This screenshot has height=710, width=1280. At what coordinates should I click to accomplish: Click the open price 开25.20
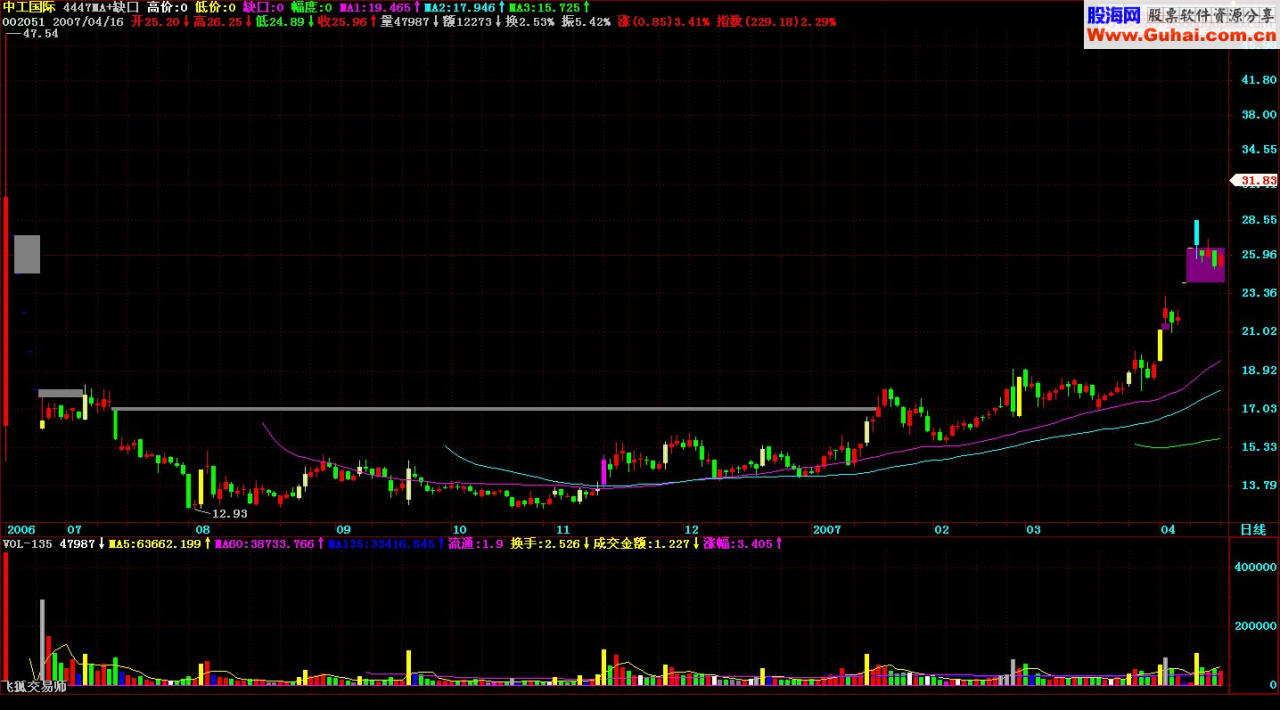pos(156,21)
